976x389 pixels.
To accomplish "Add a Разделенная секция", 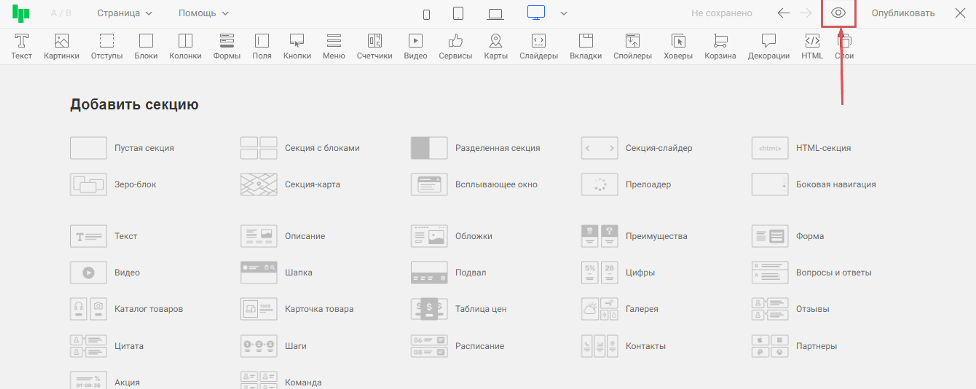I will tap(476, 148).
